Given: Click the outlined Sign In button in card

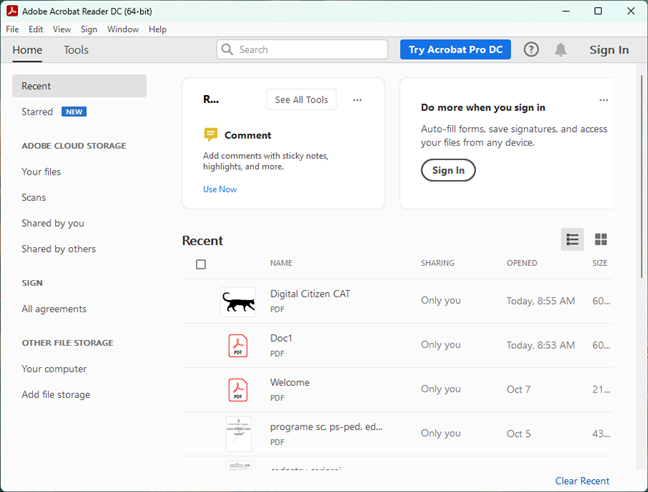Looking at the screenshot, I should (x=448, y=170).
